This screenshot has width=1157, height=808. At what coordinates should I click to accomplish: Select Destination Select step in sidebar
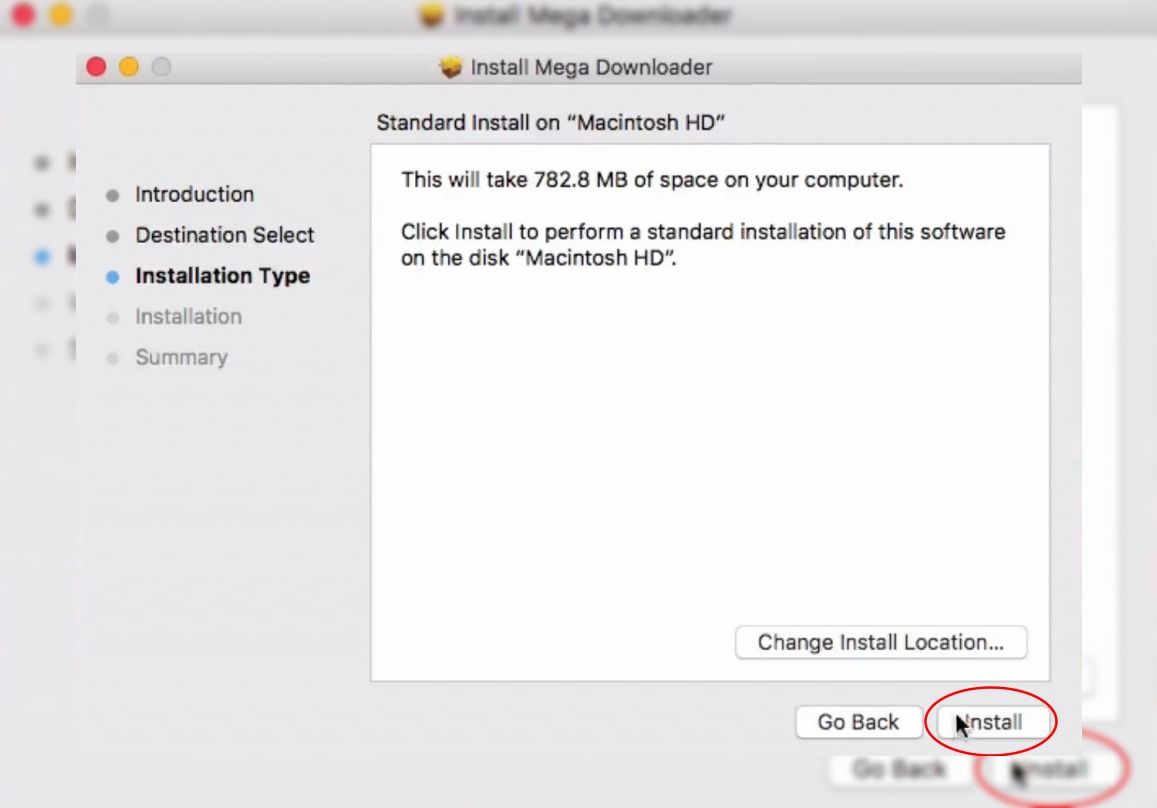click(224, 235)
